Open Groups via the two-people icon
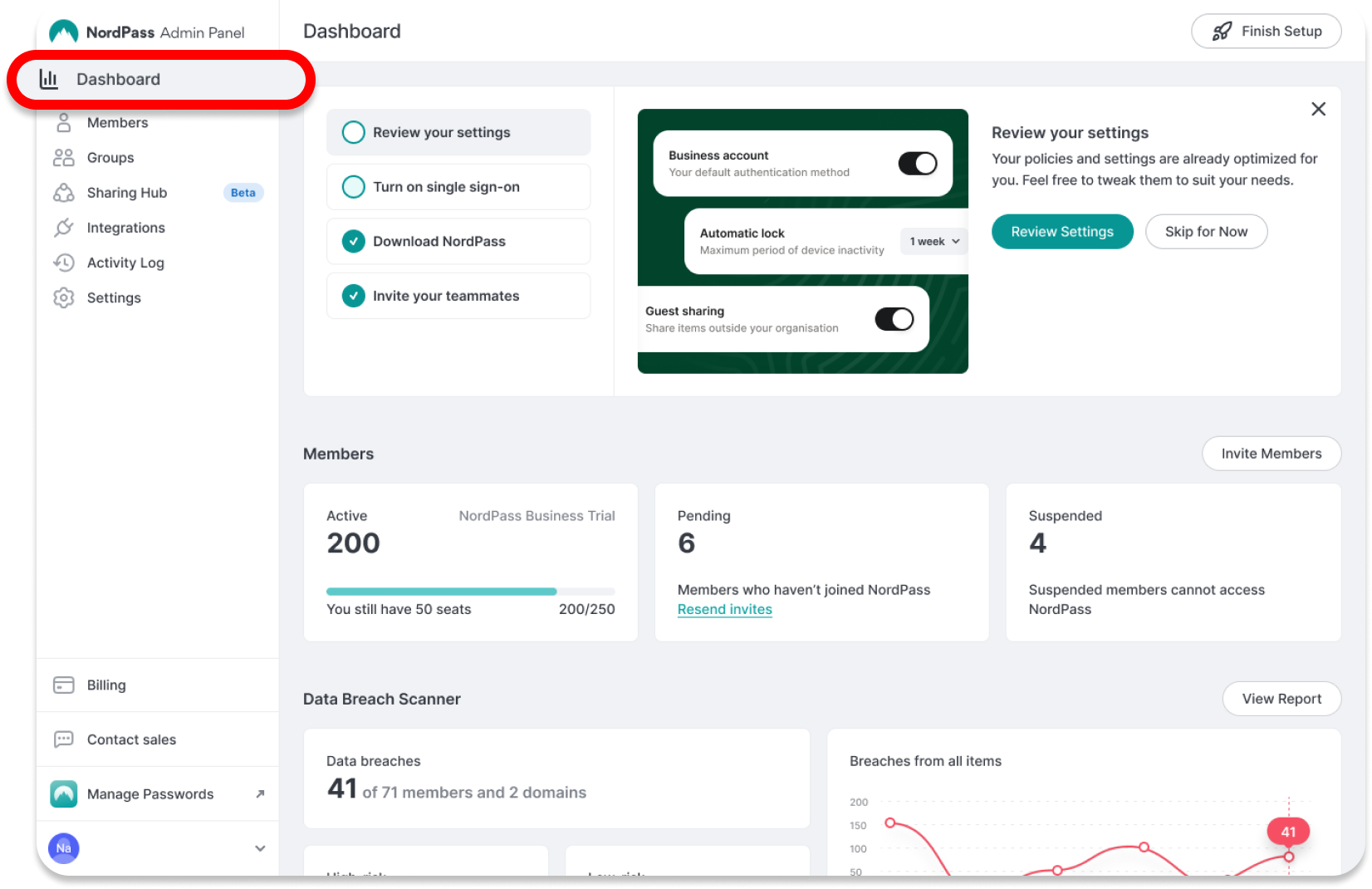 64,158
